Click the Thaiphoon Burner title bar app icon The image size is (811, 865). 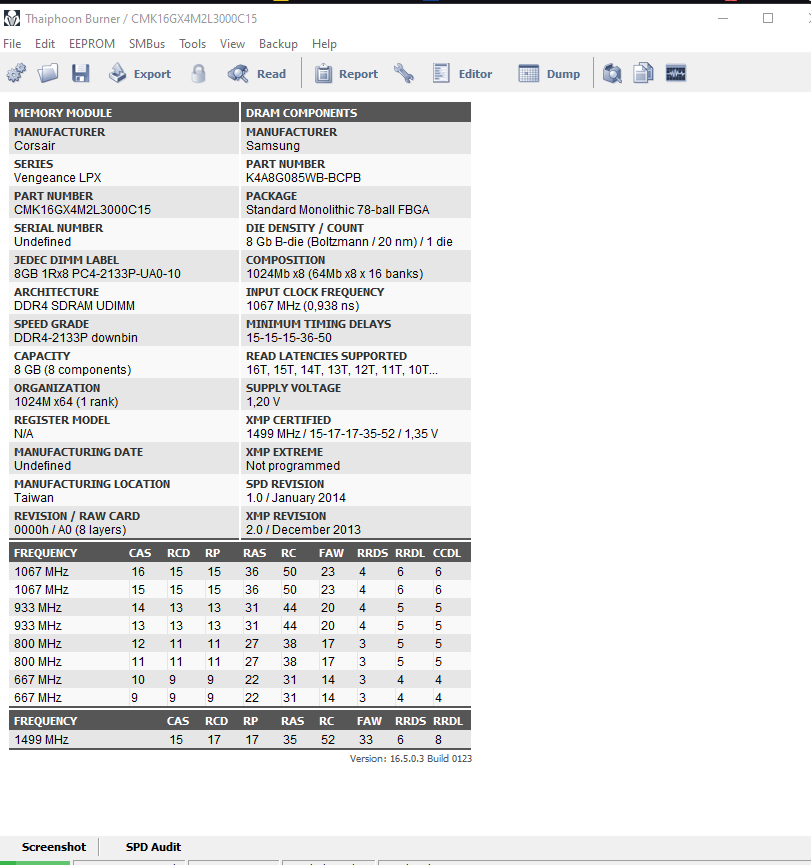[x=12, y=18]
